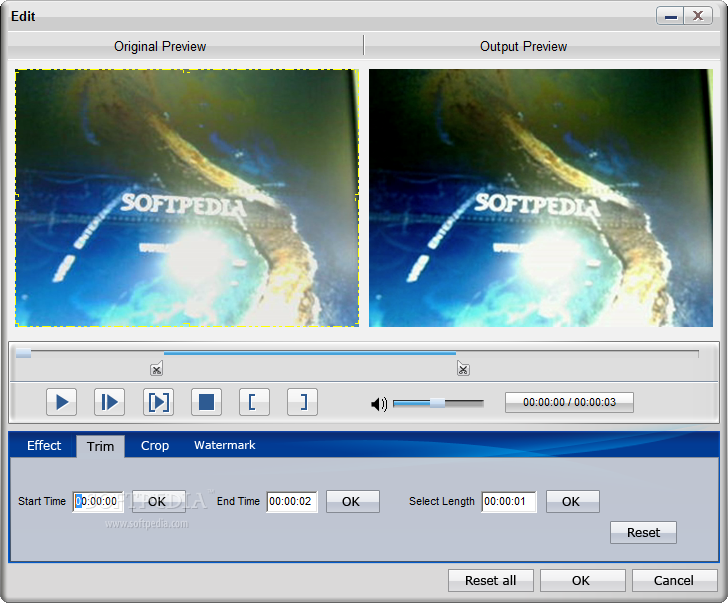Confirm Start Time with its OK button
Image resolution: width=728 pixels, height=603 pixels.
[158, 501]
